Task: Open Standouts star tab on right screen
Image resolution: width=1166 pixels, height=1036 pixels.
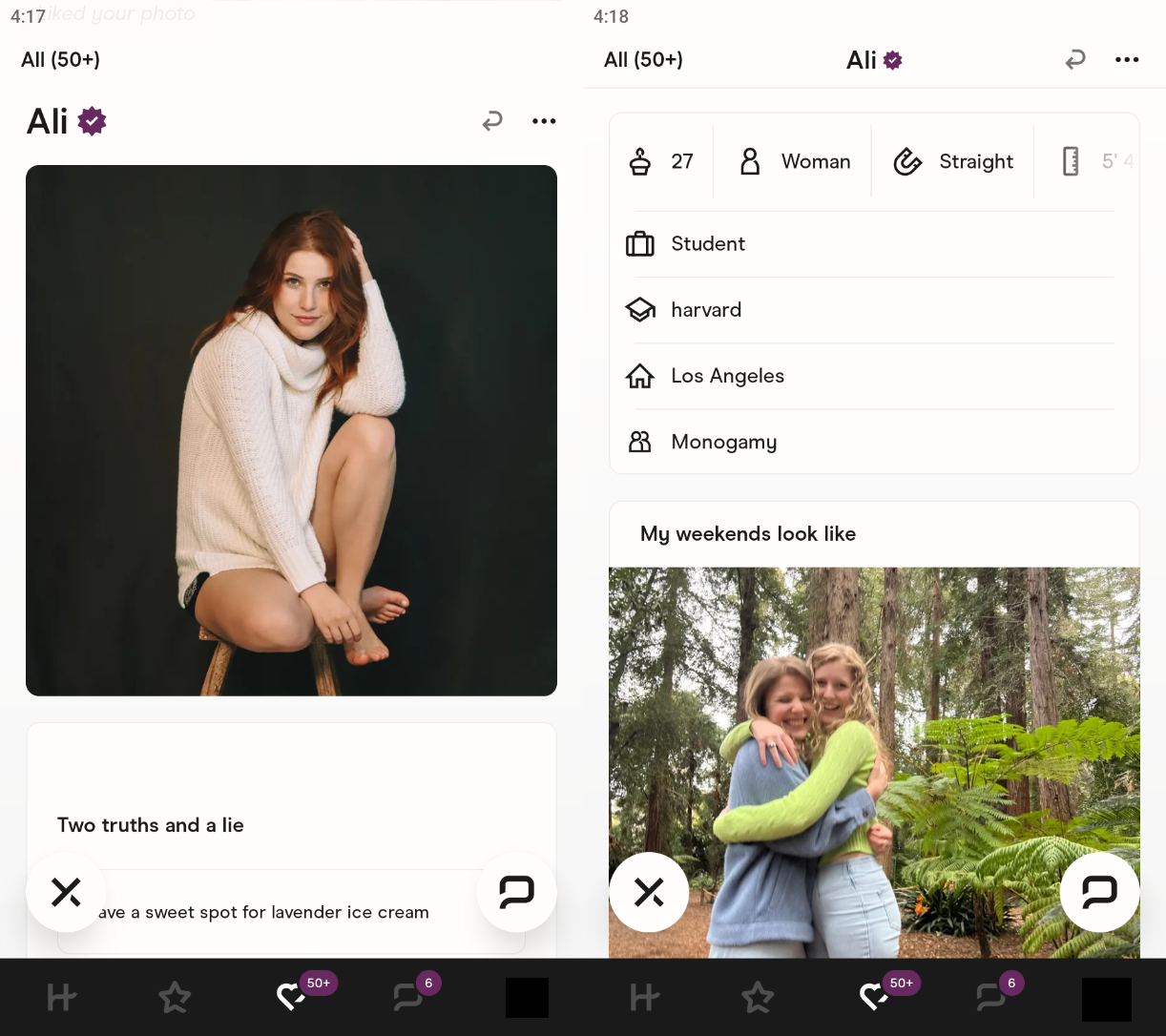Action: point(758,998)
